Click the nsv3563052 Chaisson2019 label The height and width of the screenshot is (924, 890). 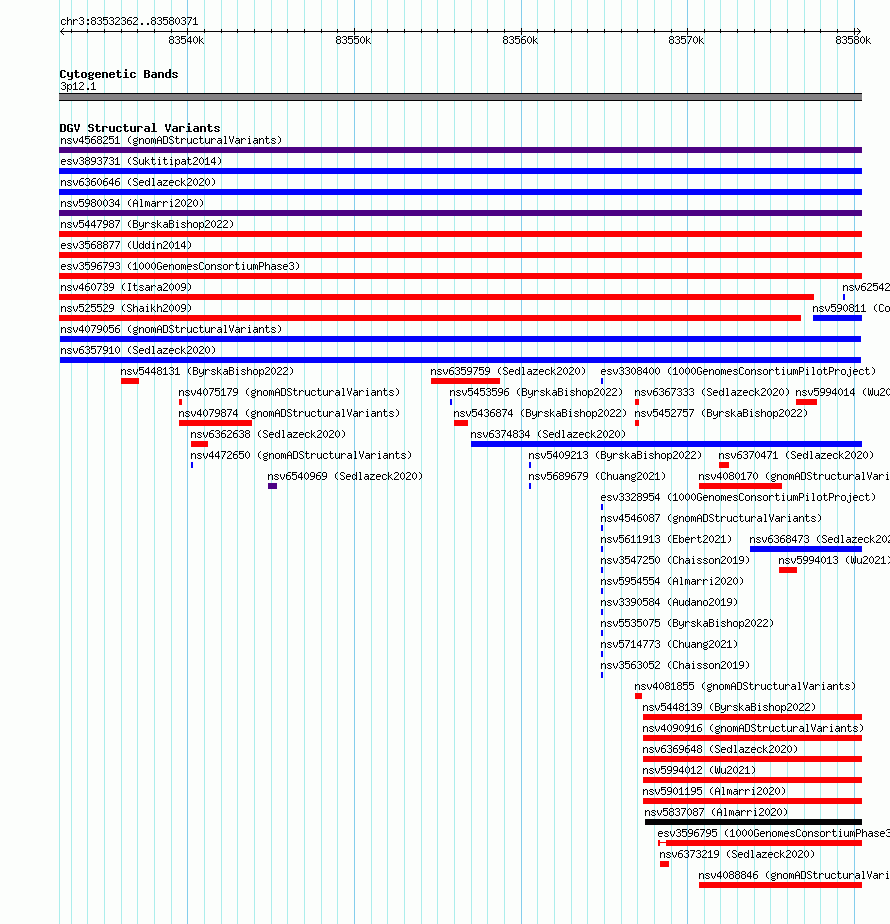coord(675,665)
